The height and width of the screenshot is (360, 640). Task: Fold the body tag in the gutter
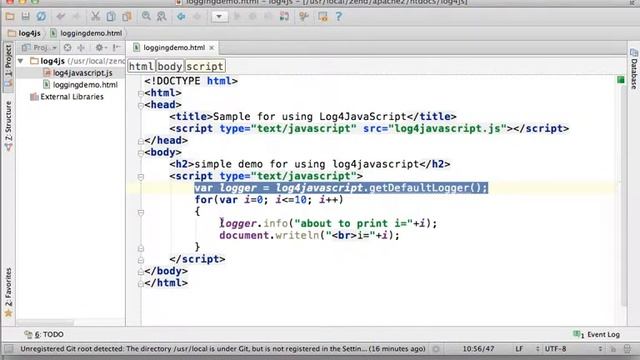point(140,153)
